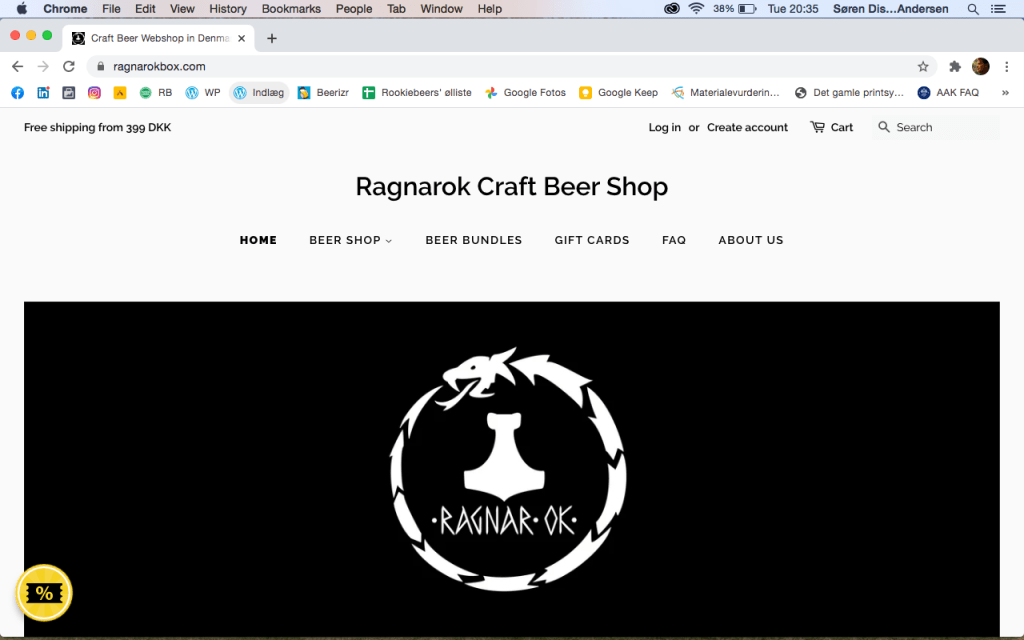Bookmark this page with the star icon
Viewport: 1024px width, 640px height.
[923, 66]
